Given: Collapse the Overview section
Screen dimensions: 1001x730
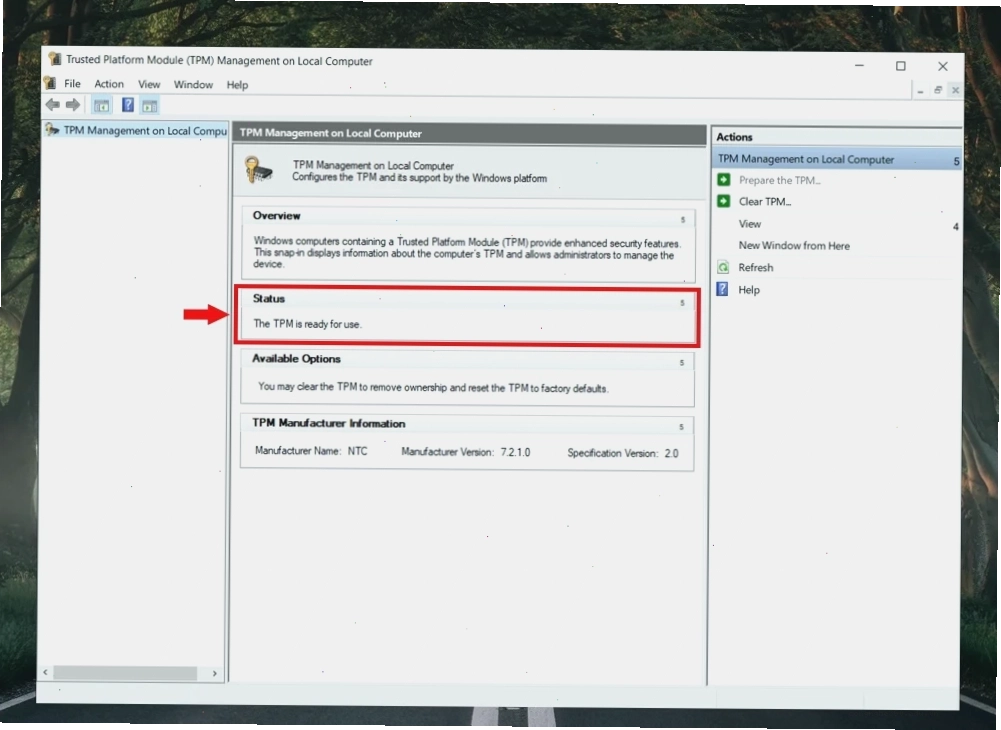Looking at the screenshot, I should (x=682, y=219).
